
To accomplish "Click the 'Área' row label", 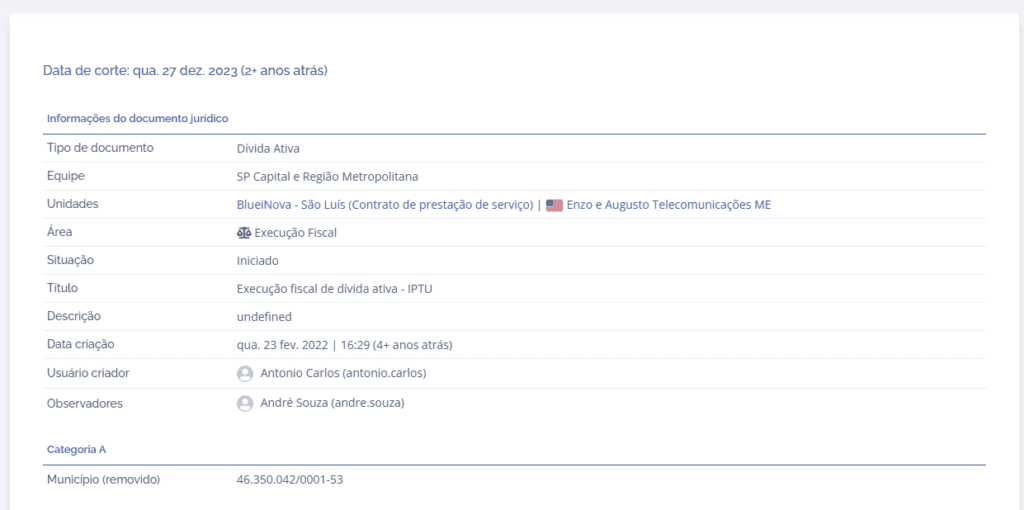I will click(59, 231).
